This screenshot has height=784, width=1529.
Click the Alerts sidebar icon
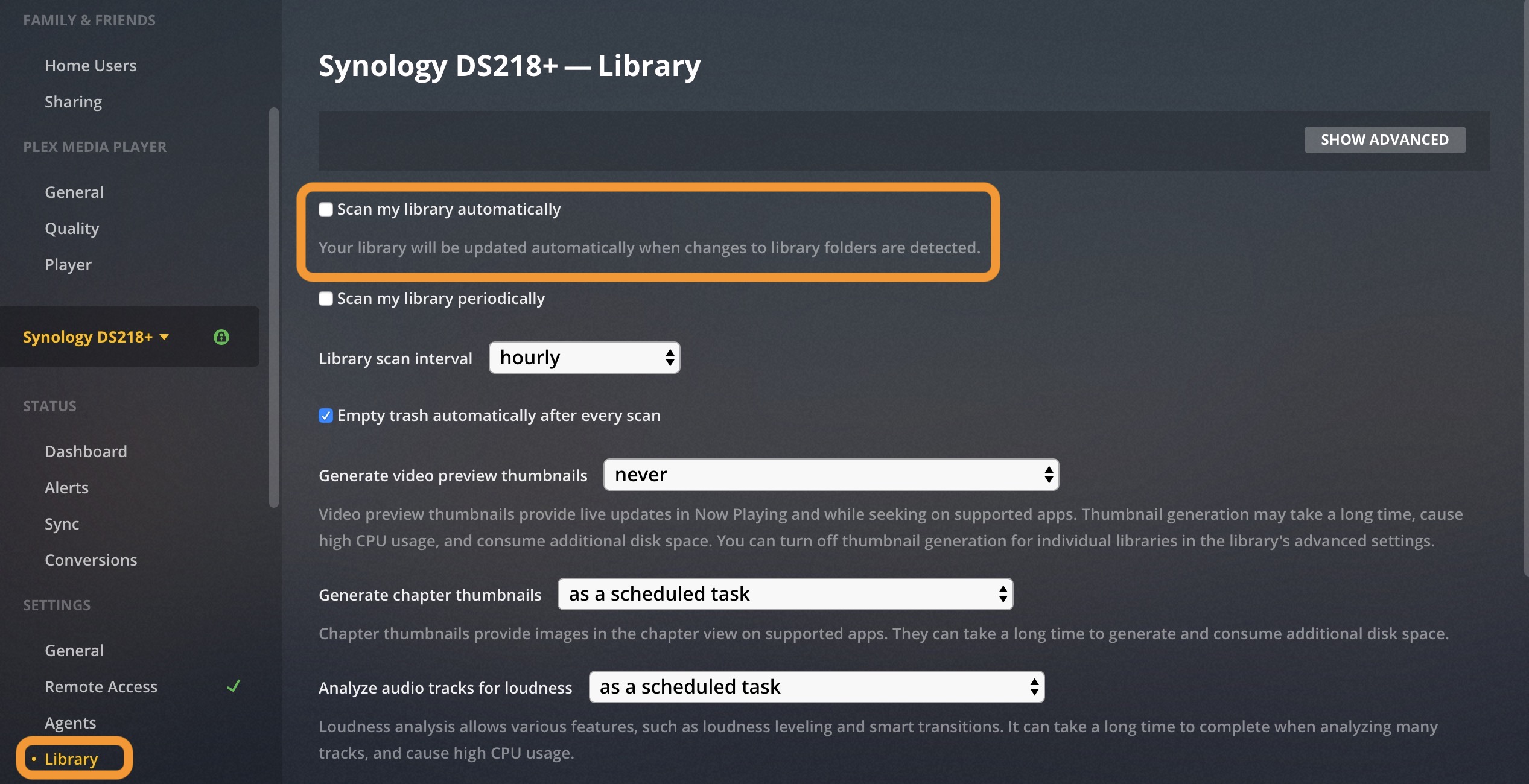click(x=66, y=487)
